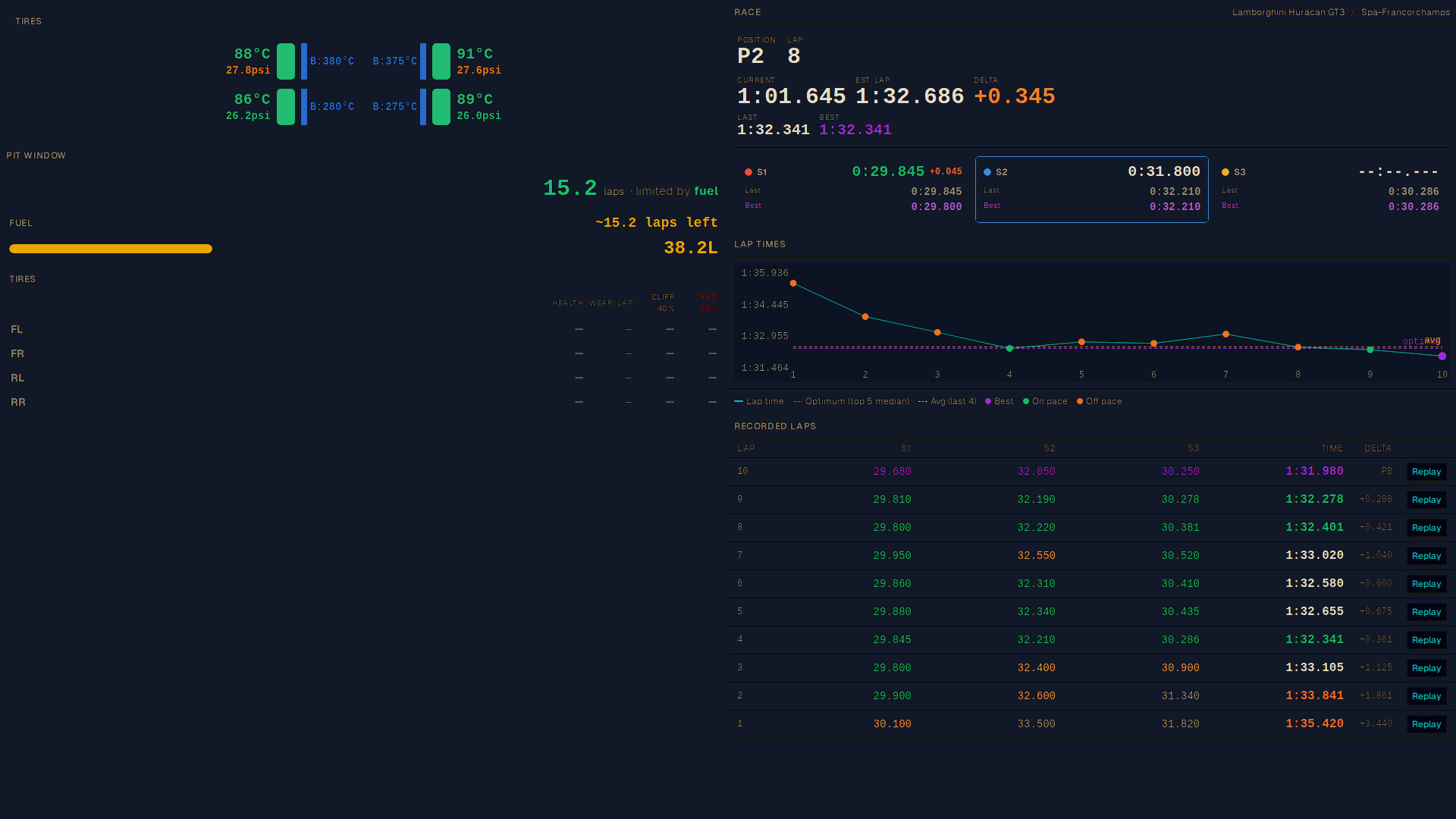Image resolution: width=1456 pixels, height=819 pixels.
Task: Click Replay for lap 10
Action: coord(1426,472)
